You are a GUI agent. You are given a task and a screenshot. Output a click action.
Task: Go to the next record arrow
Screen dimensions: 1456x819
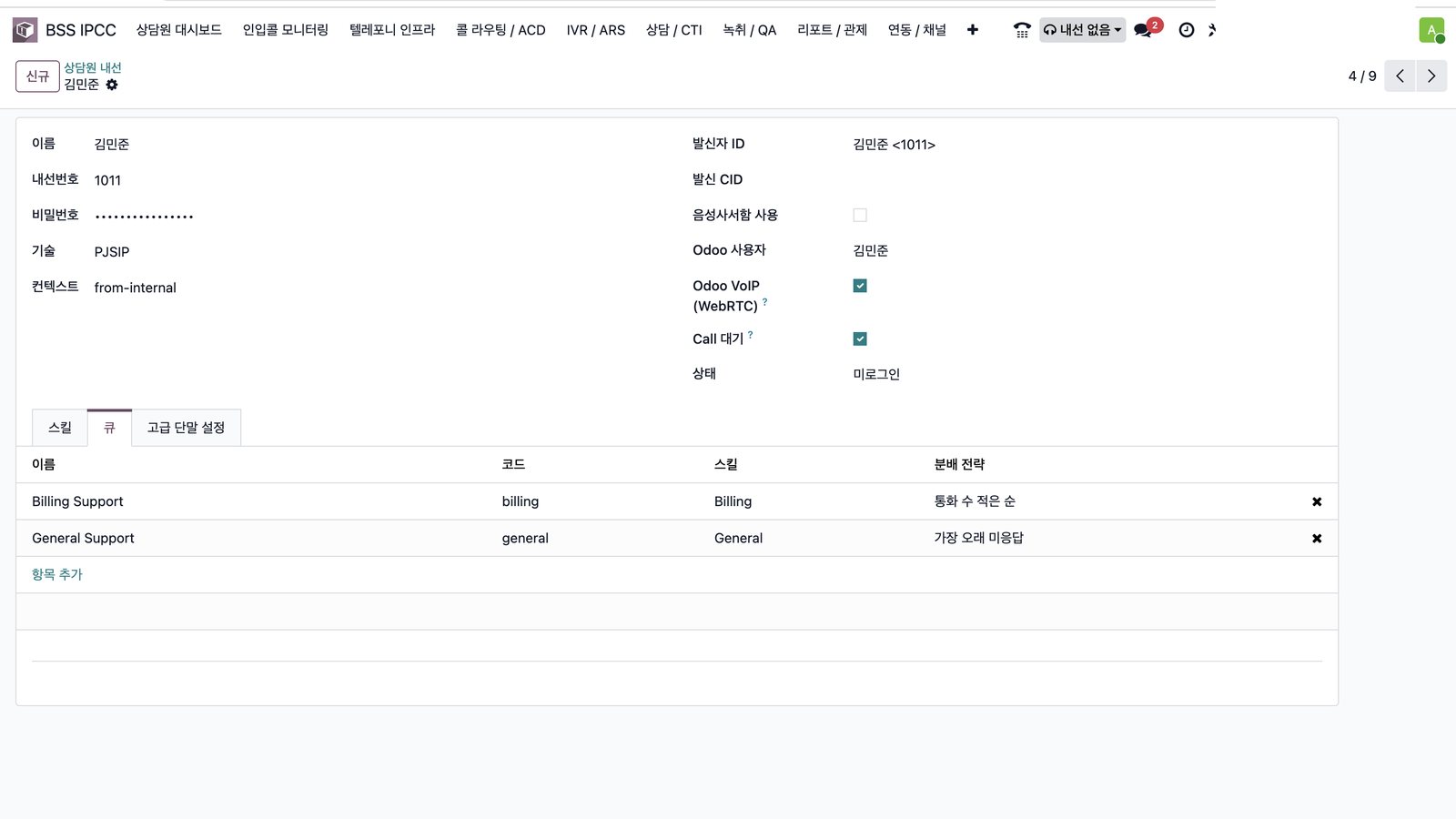pos(1431,76)
